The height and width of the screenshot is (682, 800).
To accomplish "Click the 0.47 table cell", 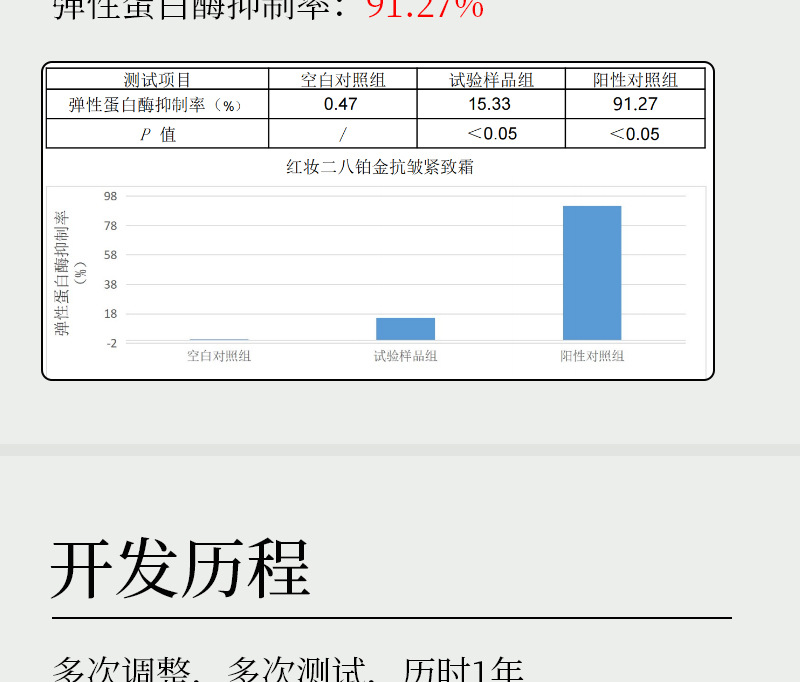I will pos(341,104).
